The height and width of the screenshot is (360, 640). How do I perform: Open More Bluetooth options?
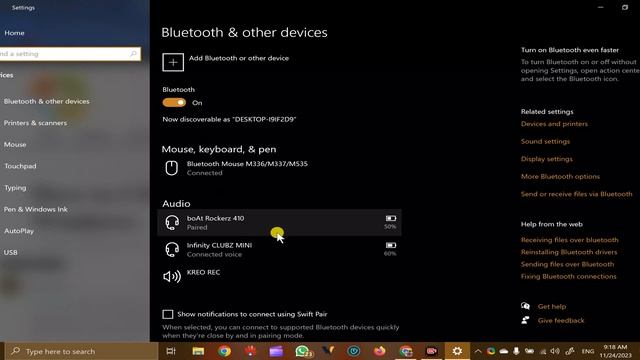point(560,176)
